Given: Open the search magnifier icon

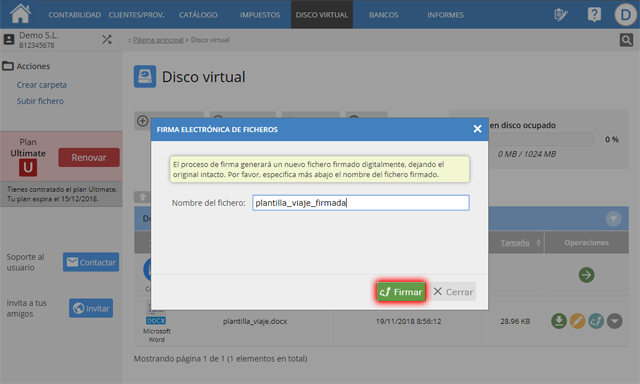Looking at the screenshot, I should coord(626,40).
